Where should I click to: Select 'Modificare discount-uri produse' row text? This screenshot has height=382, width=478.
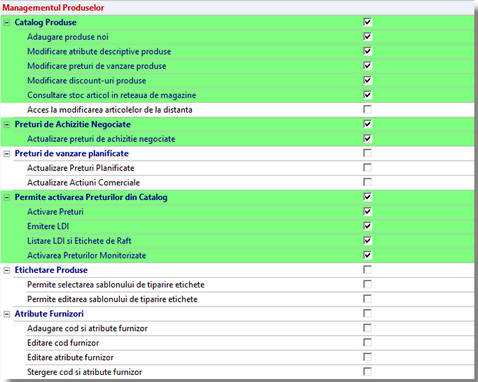87,81
